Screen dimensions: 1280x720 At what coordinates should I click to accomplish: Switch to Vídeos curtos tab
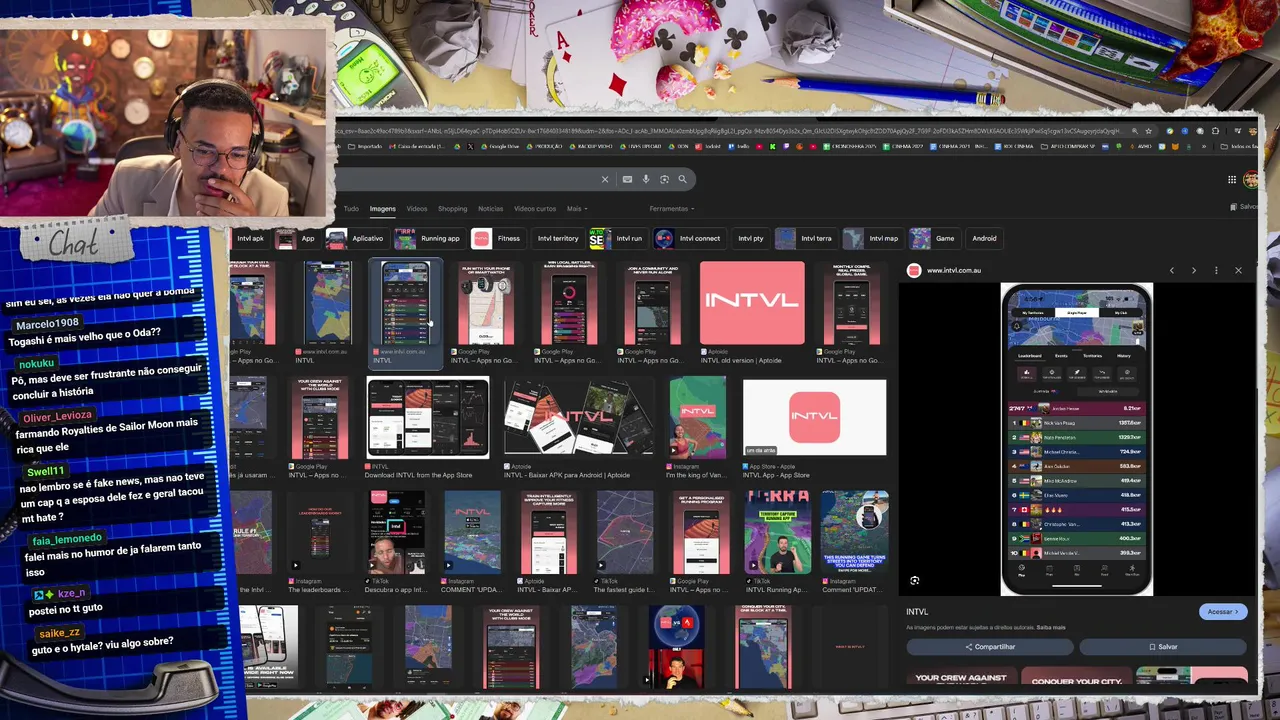[535, 209]
